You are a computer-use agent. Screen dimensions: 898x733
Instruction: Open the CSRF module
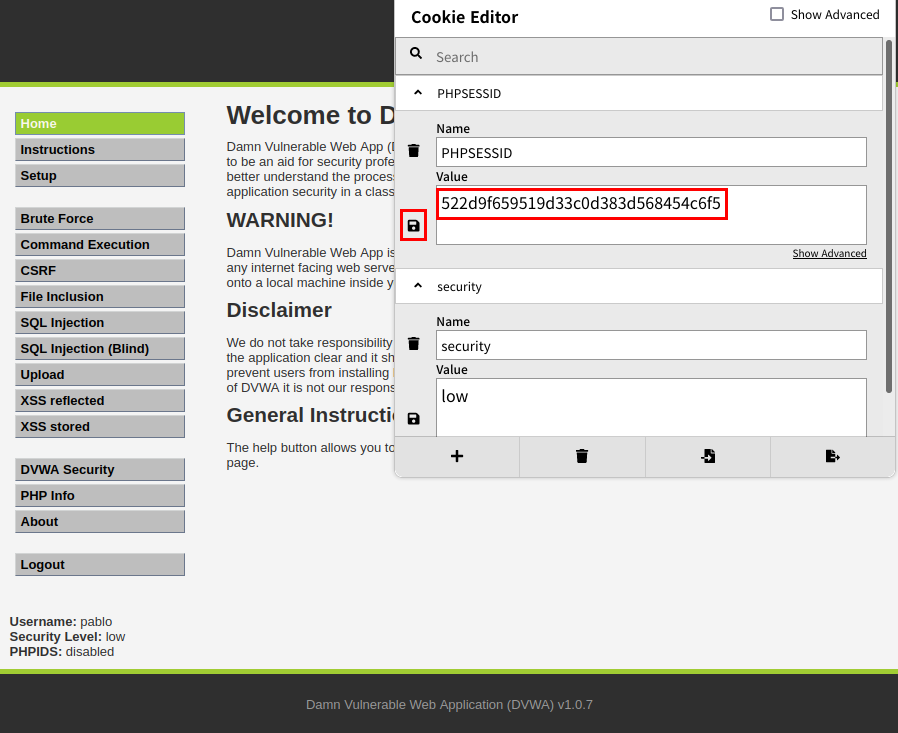click(100, 270)
